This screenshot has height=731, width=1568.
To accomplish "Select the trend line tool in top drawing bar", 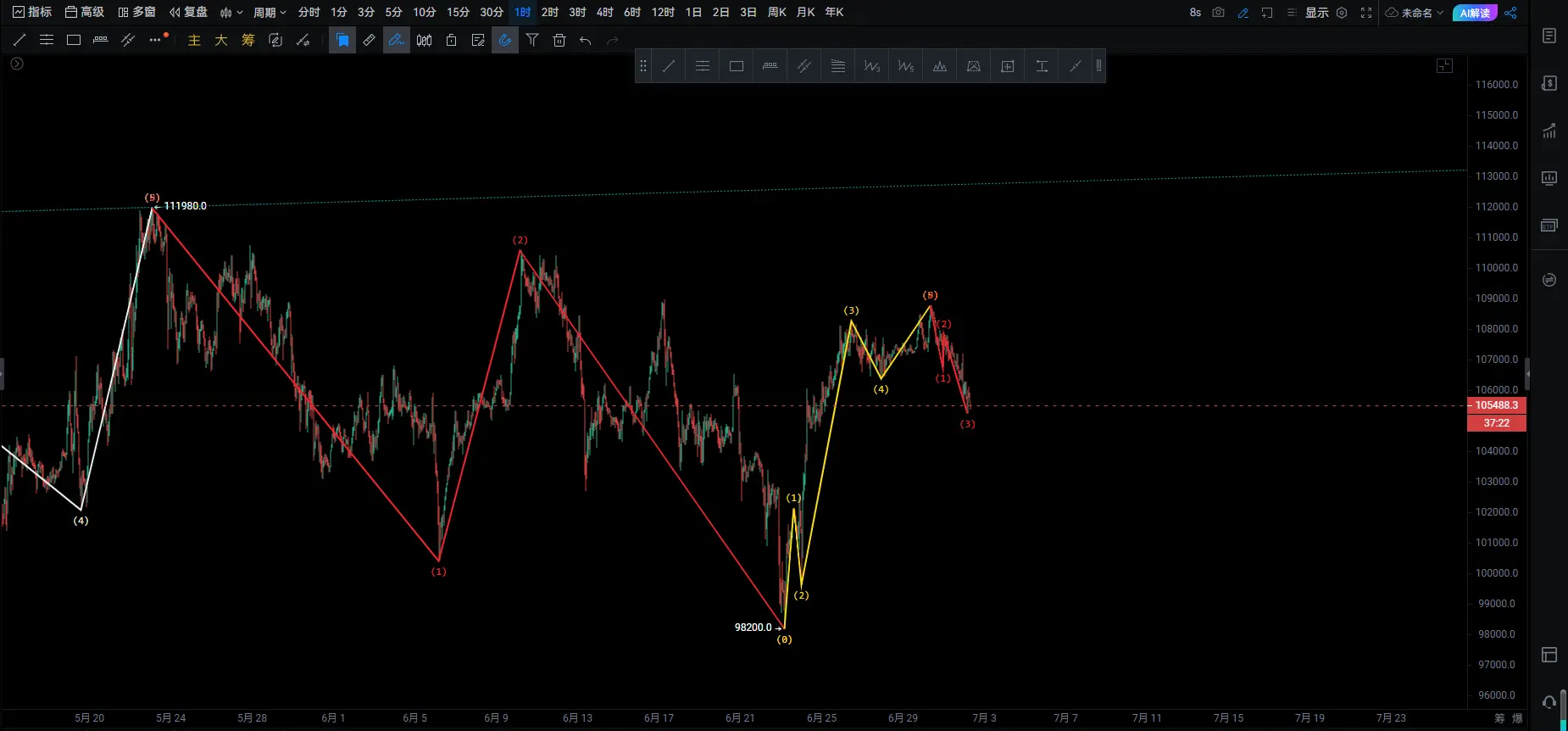I will coord(19,40).
